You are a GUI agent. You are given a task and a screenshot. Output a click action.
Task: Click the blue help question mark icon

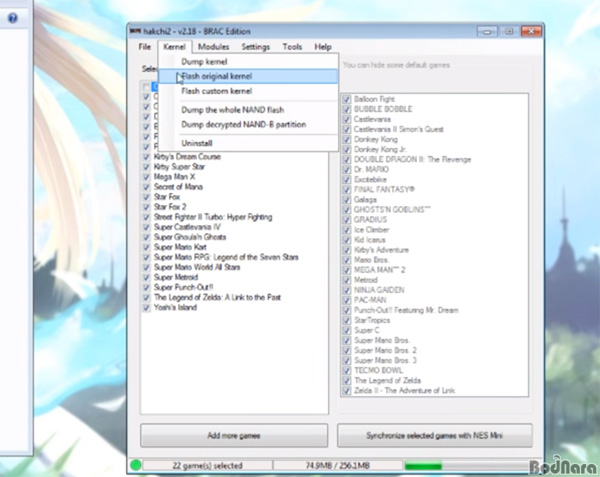click(x=13, y=18)
